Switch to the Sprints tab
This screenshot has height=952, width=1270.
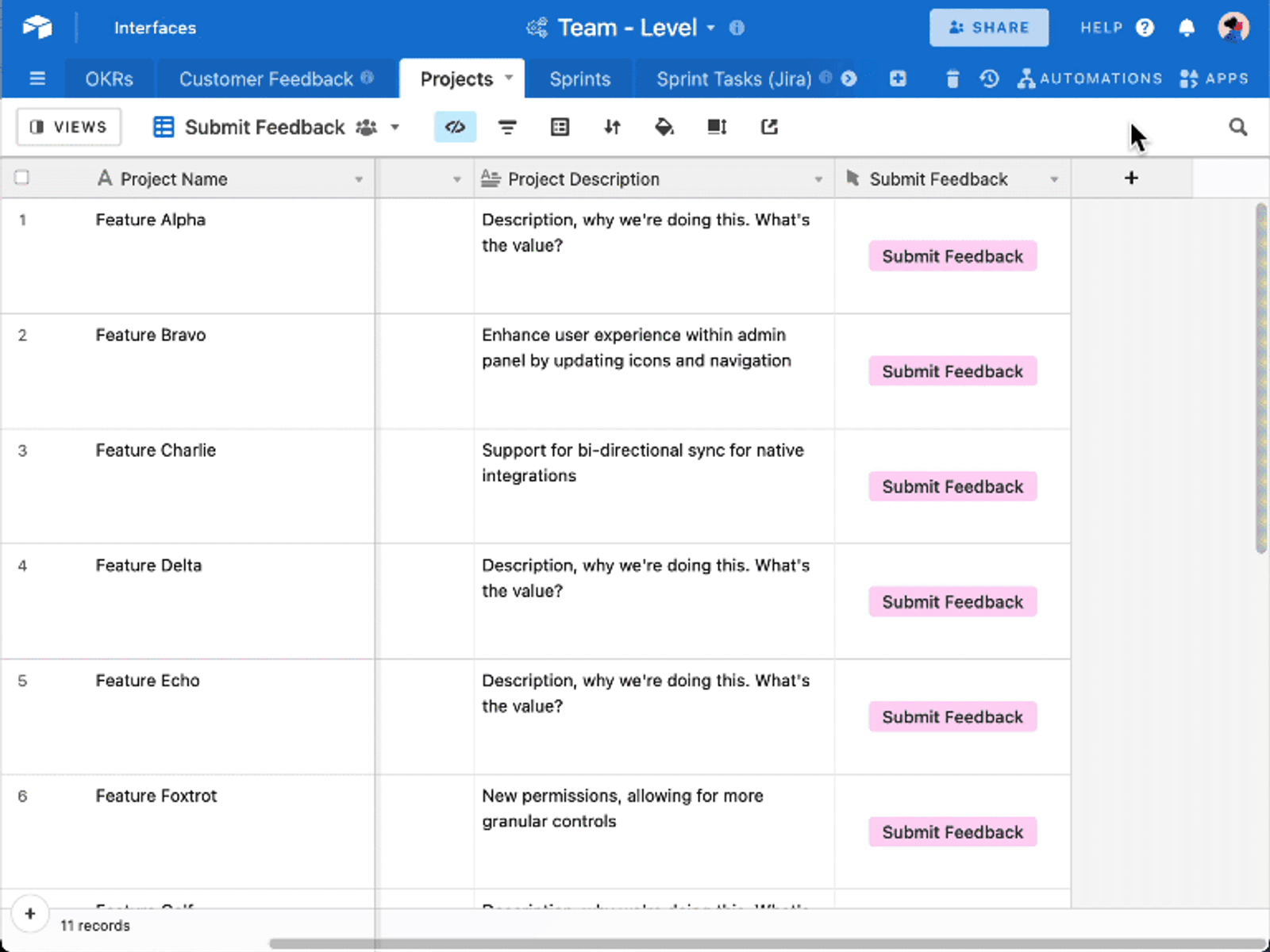(580, 79)
